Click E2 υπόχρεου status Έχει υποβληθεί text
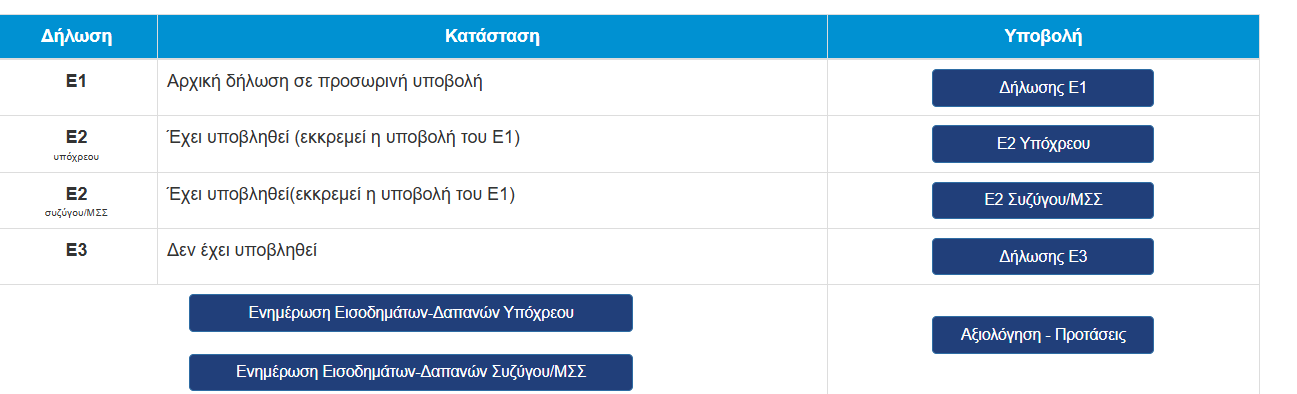The width and height of the screenshot is (1297, 394). [343, 138]
